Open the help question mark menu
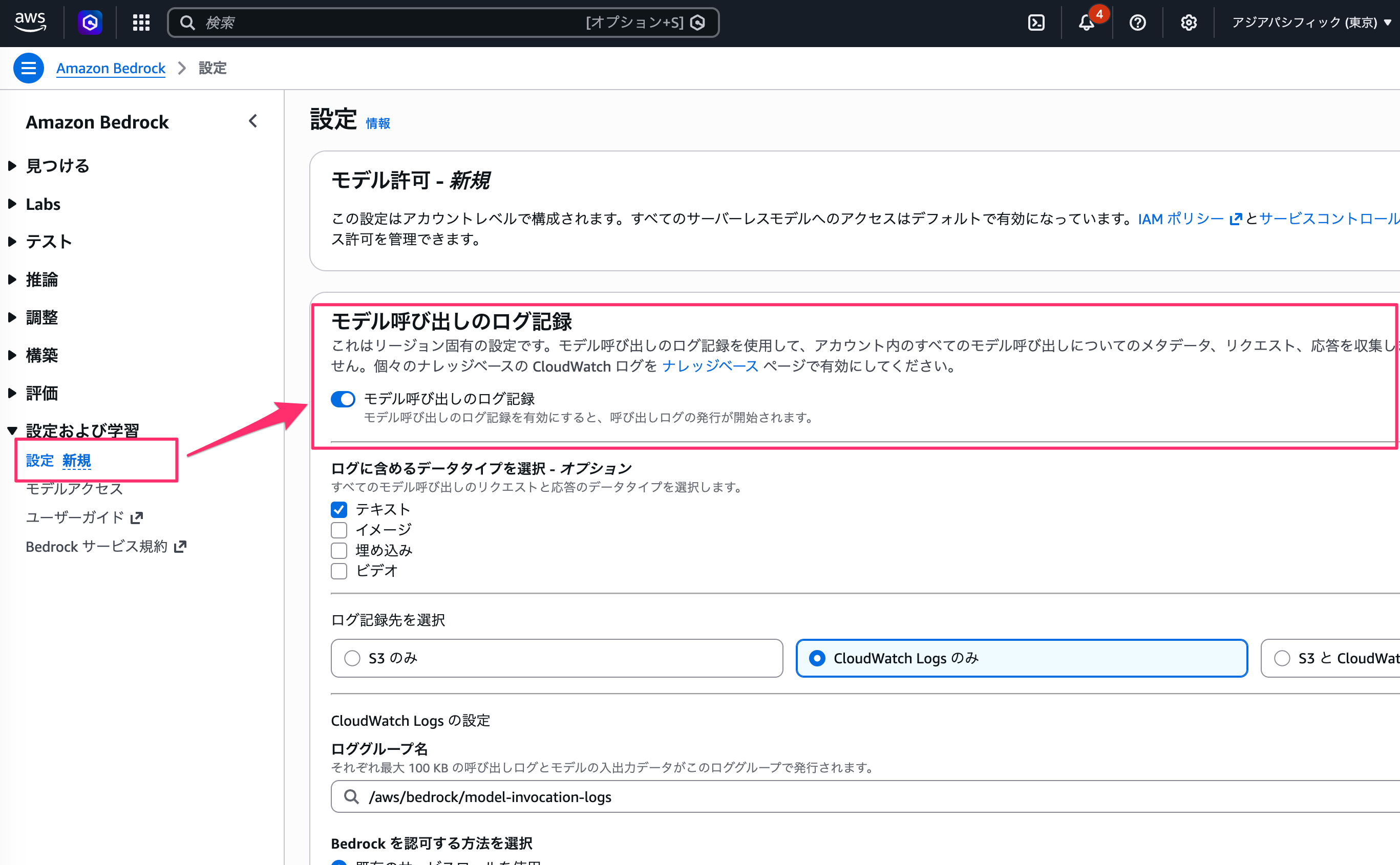1400x865 pixels. click(x=1137, y=23)
